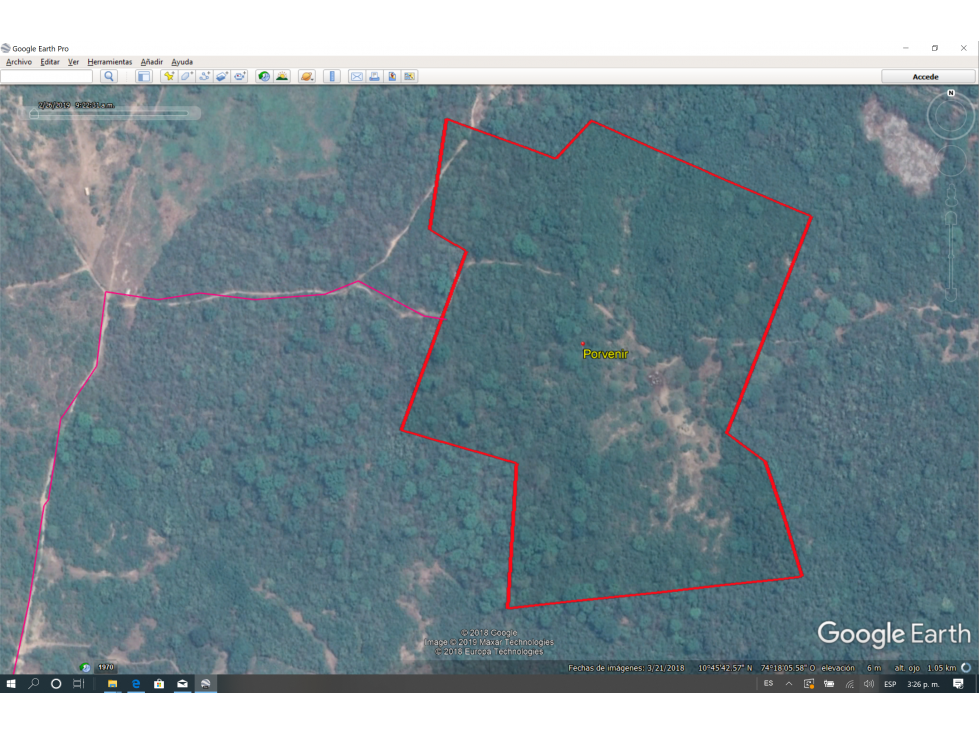This screenshot has width=979, height=734.
Task: Toggle historical imagery clock icon
Action: (x=264, y=76)
